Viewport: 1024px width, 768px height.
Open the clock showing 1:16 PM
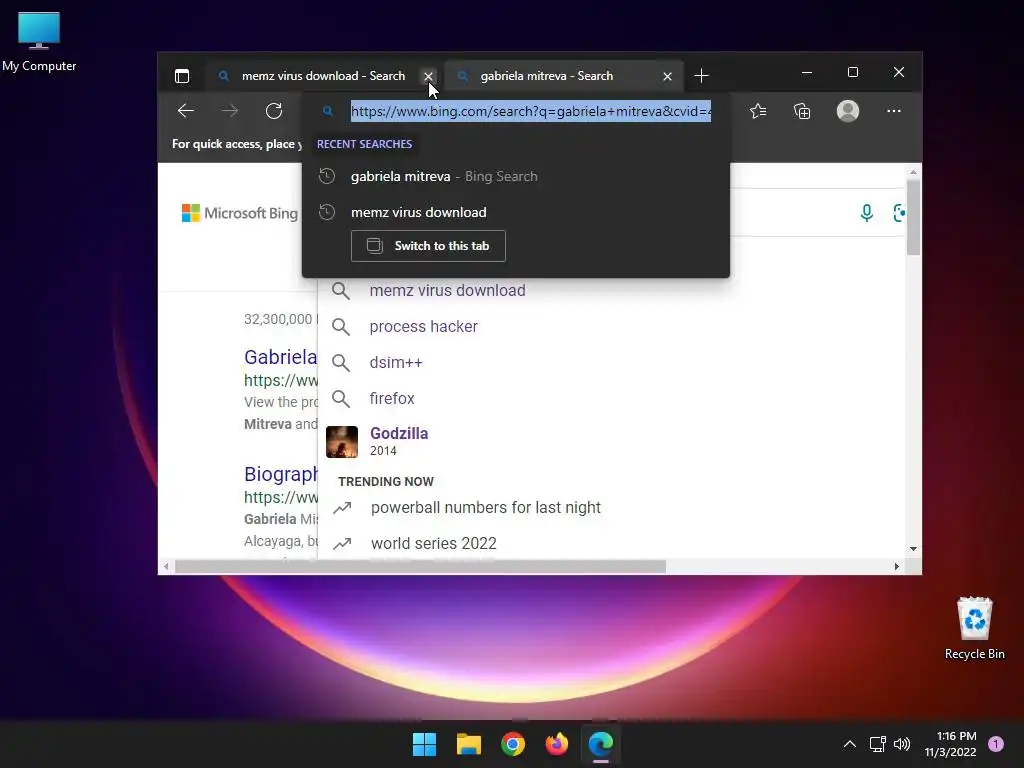[x=950, y=744]
